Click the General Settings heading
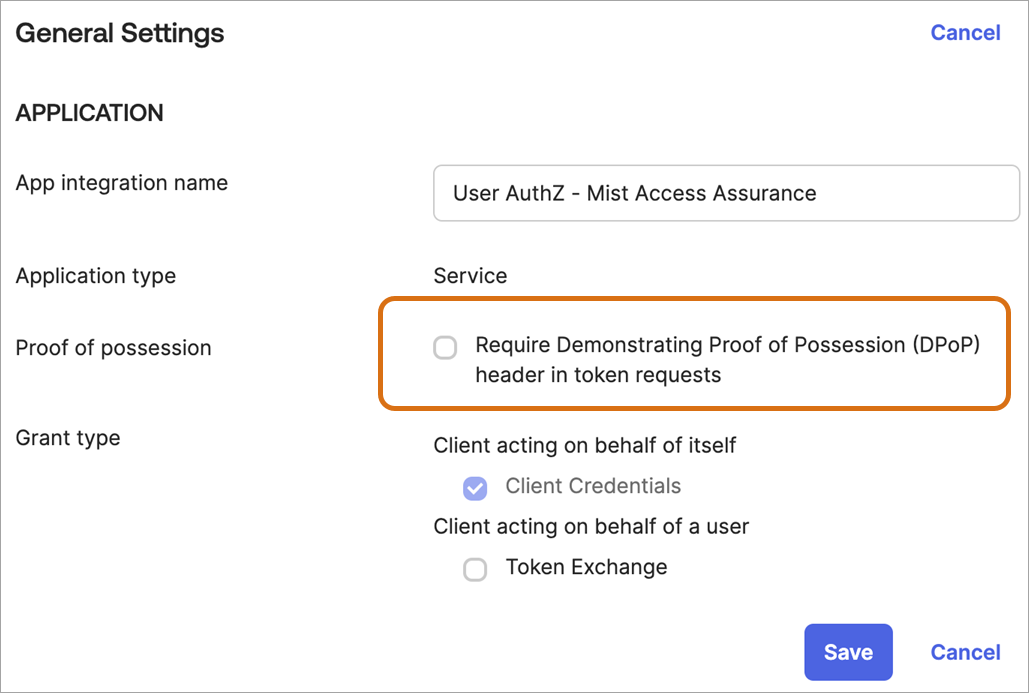1029x693 pixels. click(x=120, y=33)
